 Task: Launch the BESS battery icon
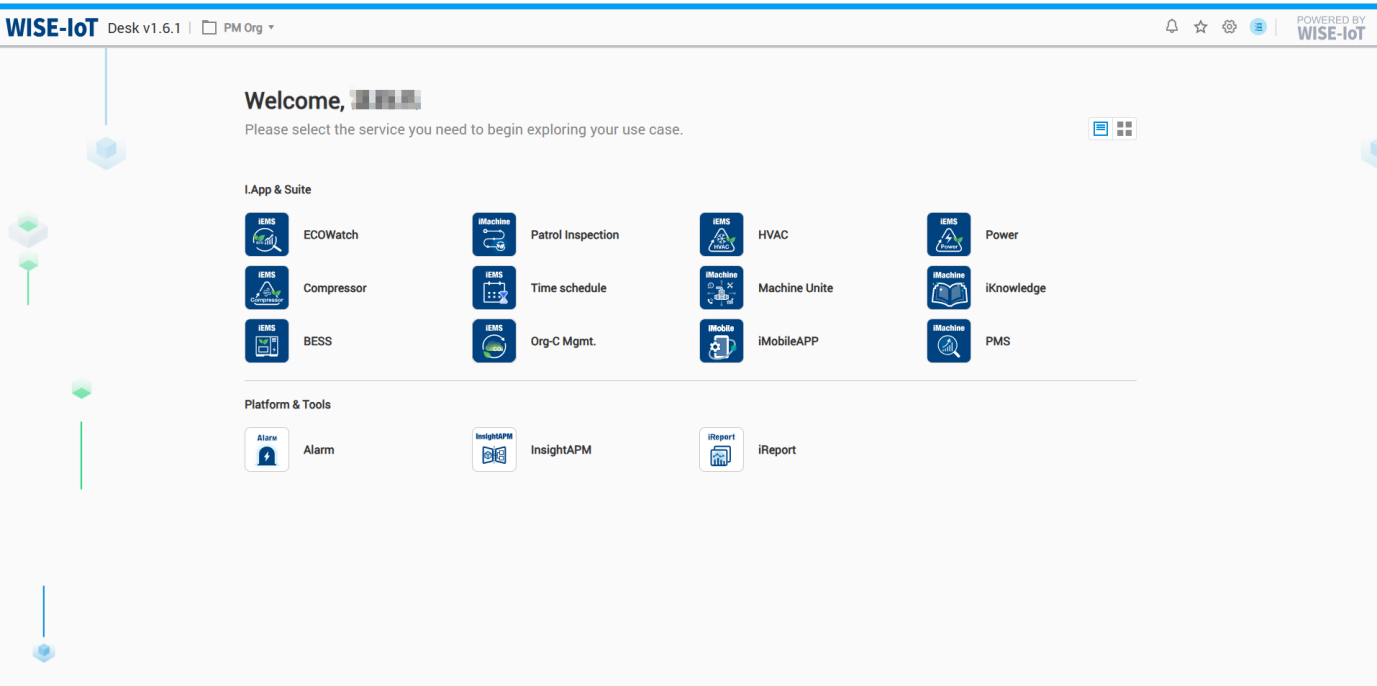pos(266,341)
